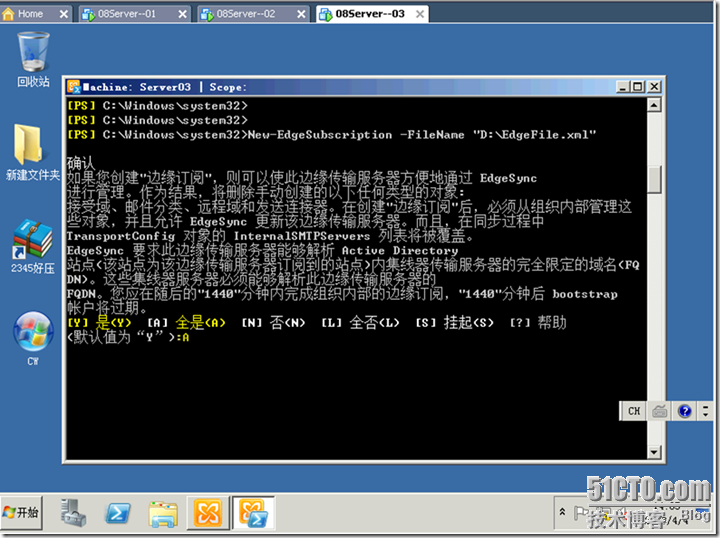This screenshot has width=720, height=538.
Task: Select the 08Server--03 tab
Action: tap(370, 14)
